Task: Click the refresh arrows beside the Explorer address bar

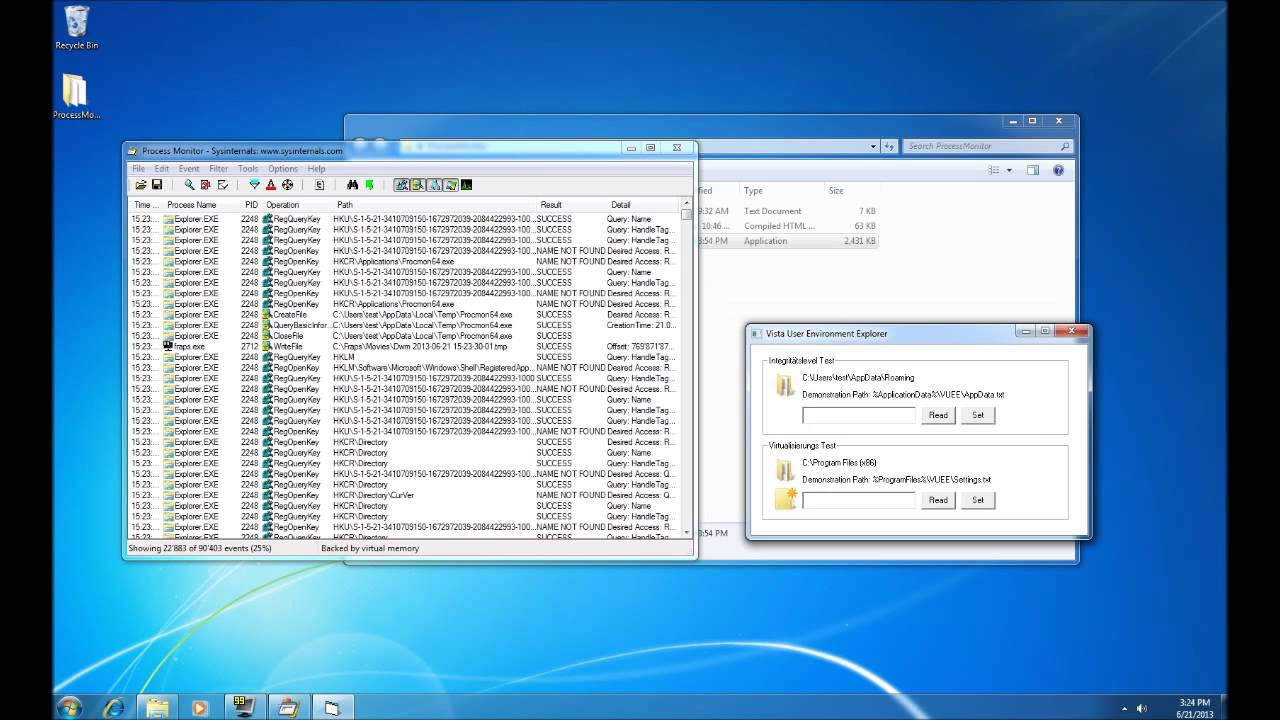Action: click(888, 146)
